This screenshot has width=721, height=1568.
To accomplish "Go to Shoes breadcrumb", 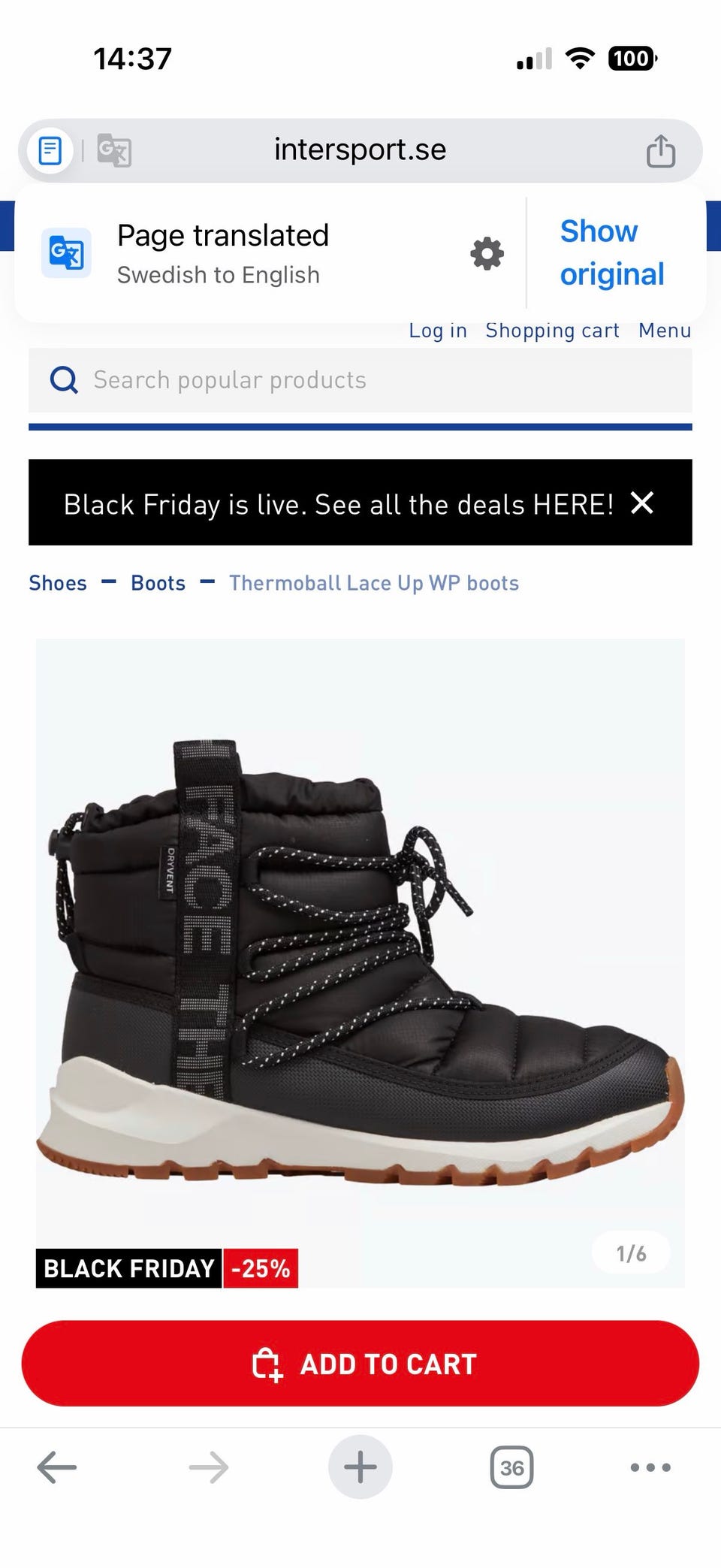I will tap(58, 583).
